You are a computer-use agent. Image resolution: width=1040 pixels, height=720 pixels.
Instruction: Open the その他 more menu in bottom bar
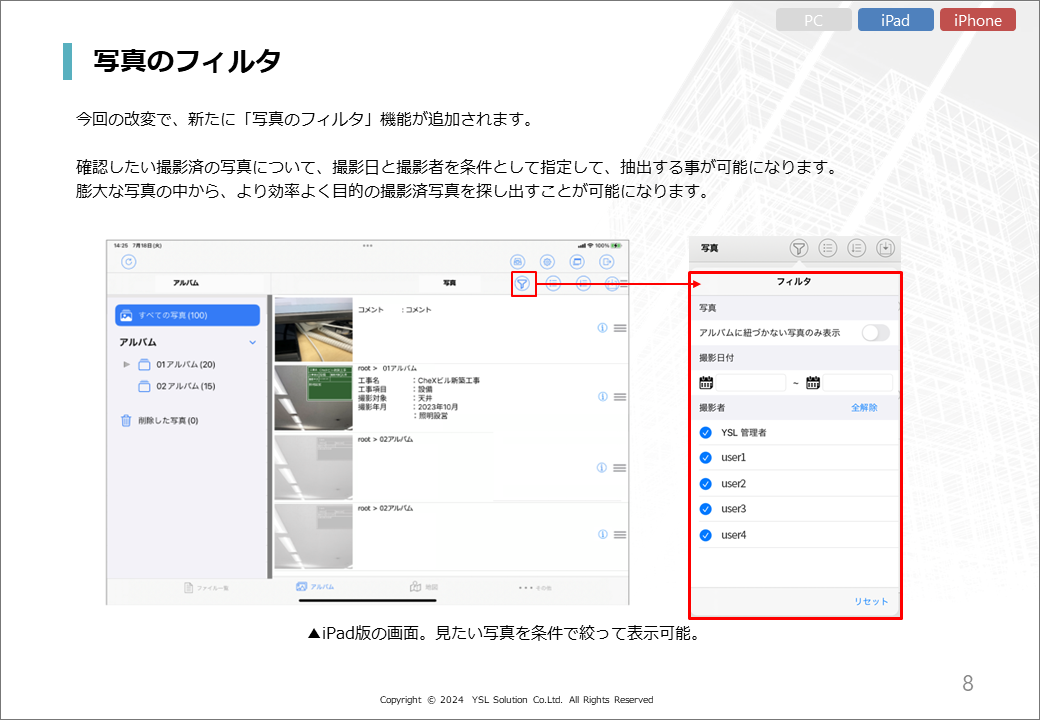pos(534,588)
